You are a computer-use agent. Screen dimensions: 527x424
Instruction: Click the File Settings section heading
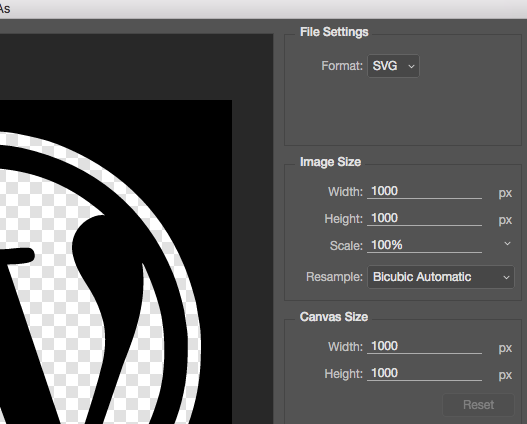click(334, 32)
